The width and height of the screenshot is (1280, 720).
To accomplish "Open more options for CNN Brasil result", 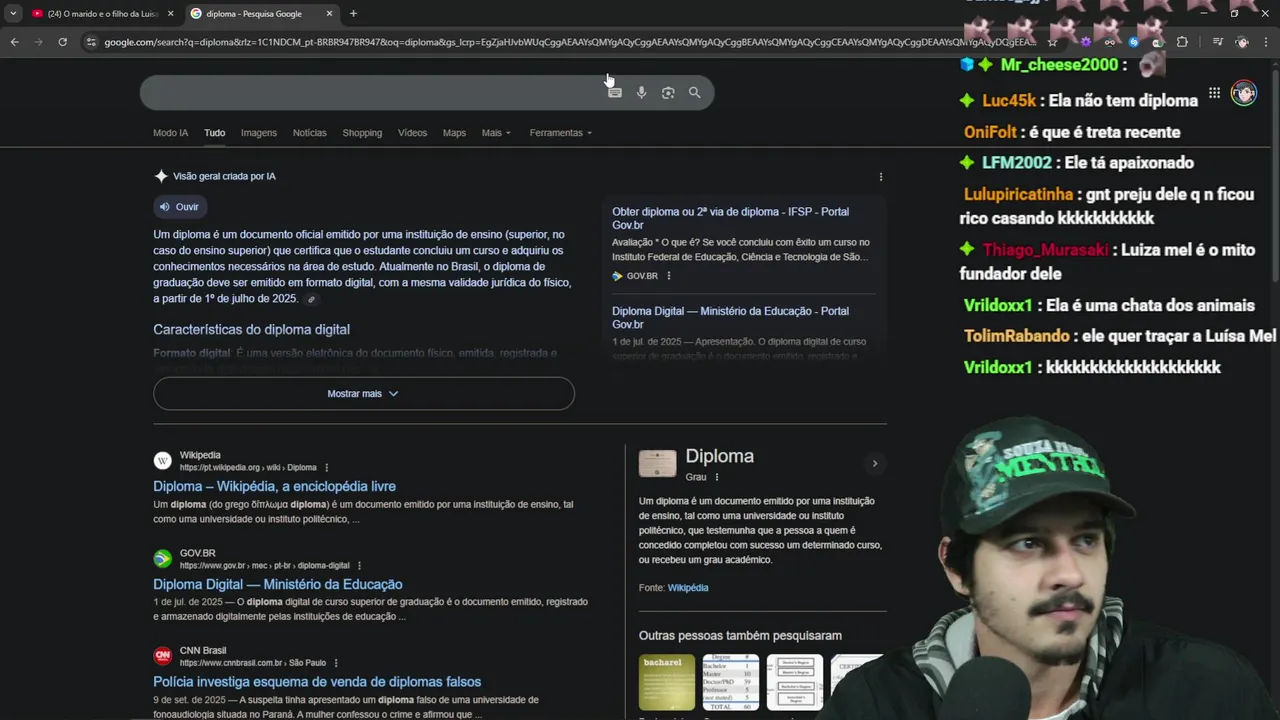I will pos(336,663).
